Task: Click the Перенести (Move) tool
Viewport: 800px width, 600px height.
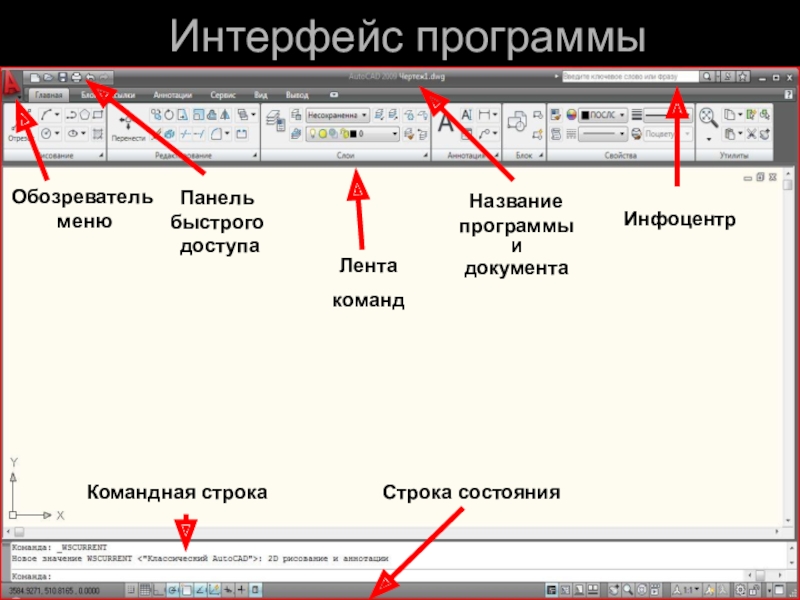Action: 128,128
